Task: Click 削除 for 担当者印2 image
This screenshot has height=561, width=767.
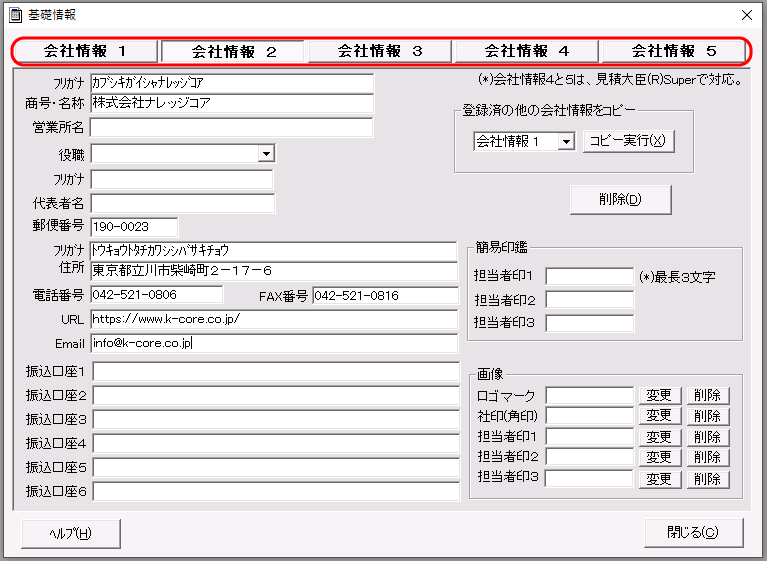Action: point(707,457)
